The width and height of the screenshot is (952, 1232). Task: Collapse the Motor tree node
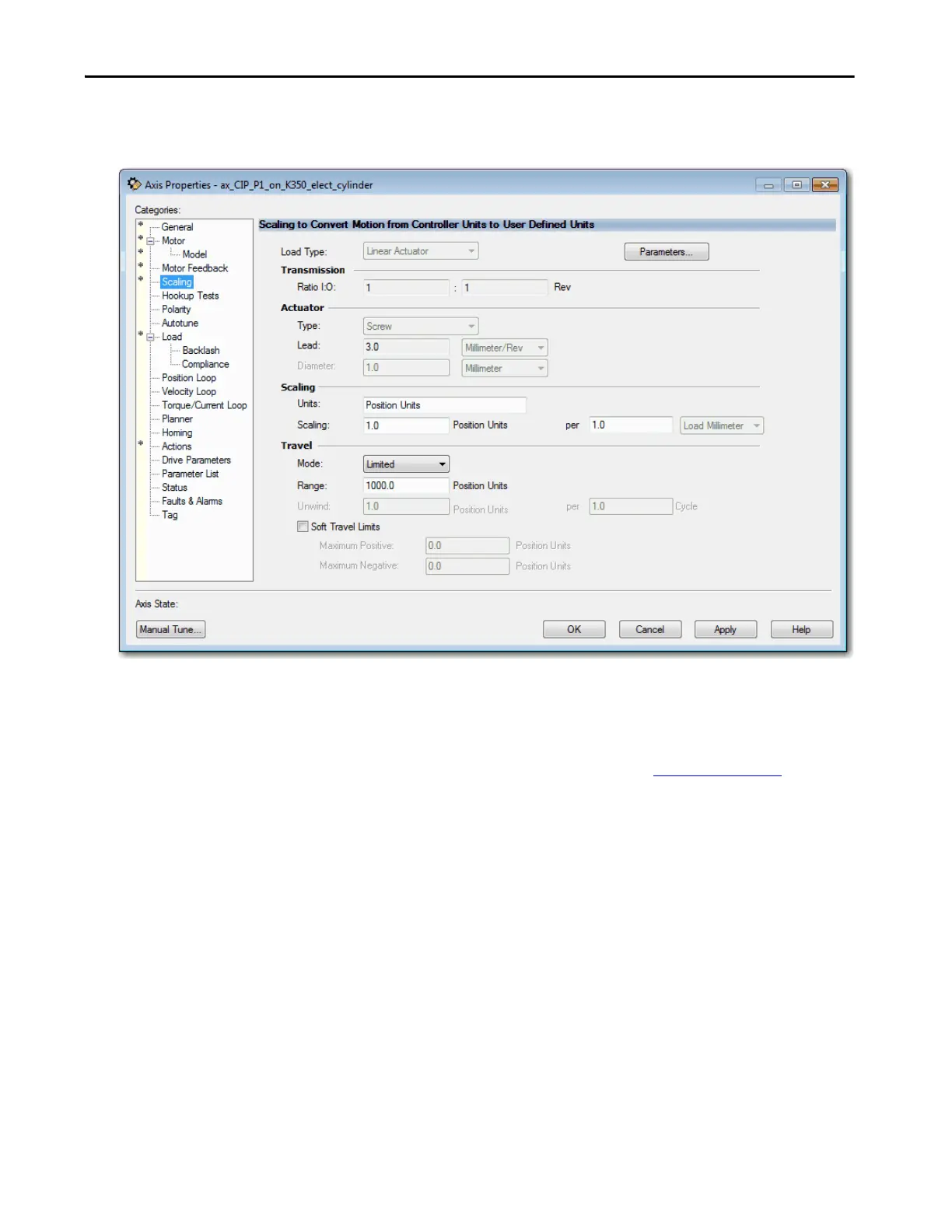point(151,241)
